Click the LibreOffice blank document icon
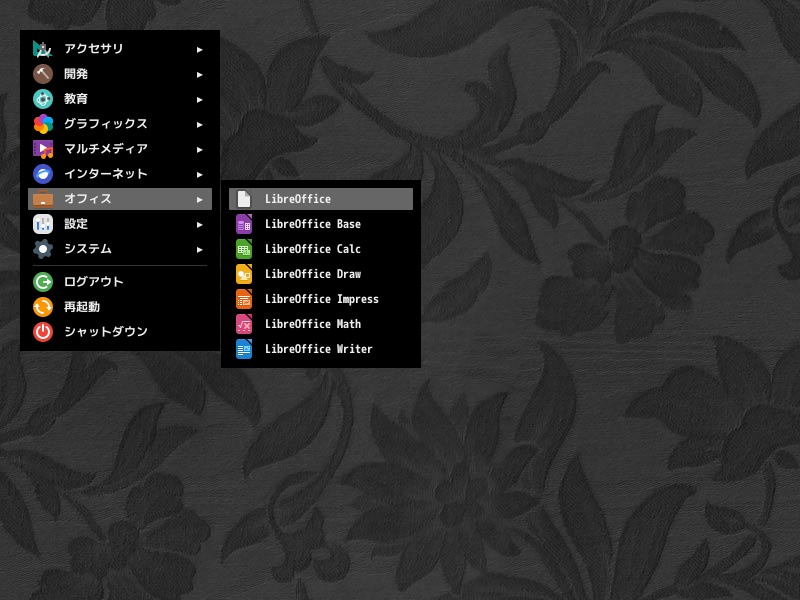This screenshot has width=800, height=600. point(244,199)
